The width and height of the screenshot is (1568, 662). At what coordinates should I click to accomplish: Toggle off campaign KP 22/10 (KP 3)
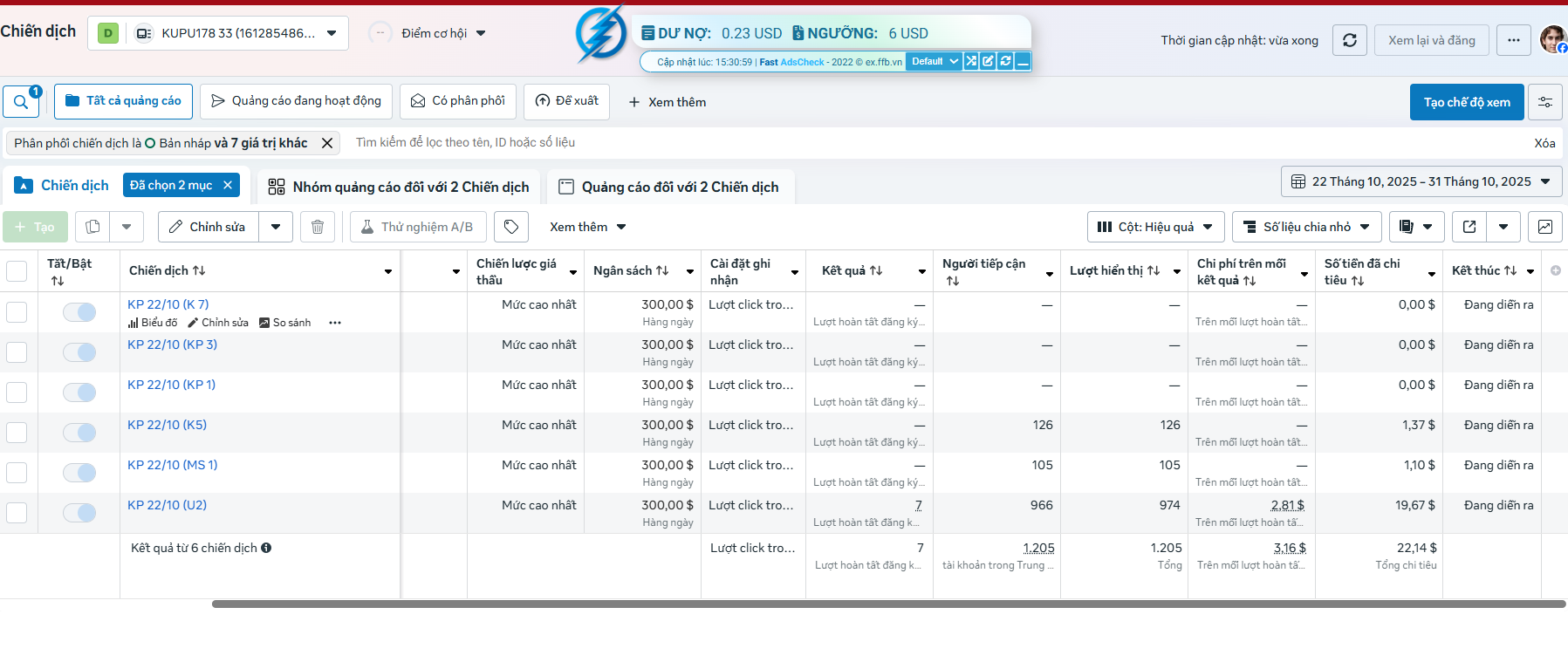(x=79, y=352)
